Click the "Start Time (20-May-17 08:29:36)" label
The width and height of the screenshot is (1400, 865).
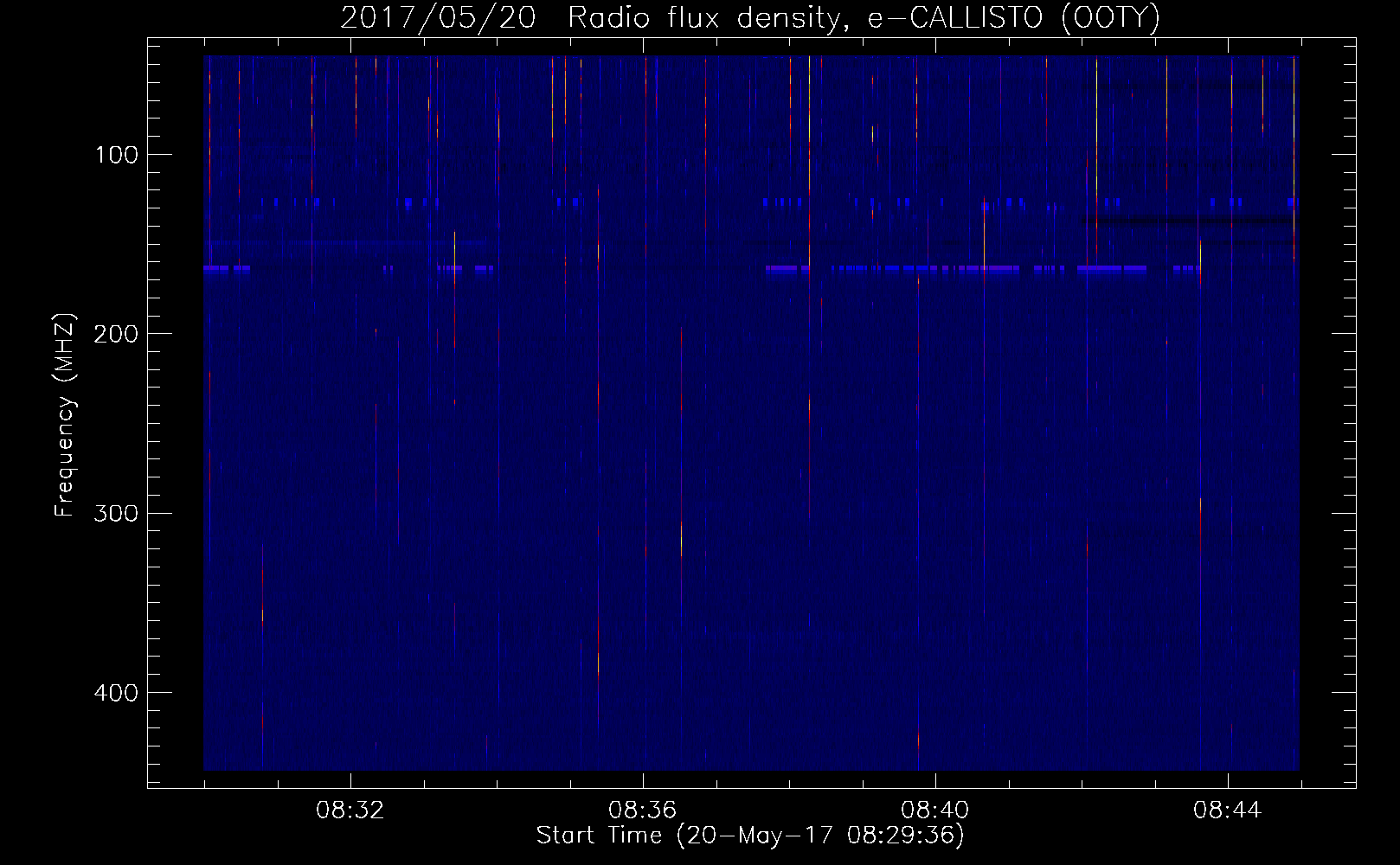tap(750, 836)
